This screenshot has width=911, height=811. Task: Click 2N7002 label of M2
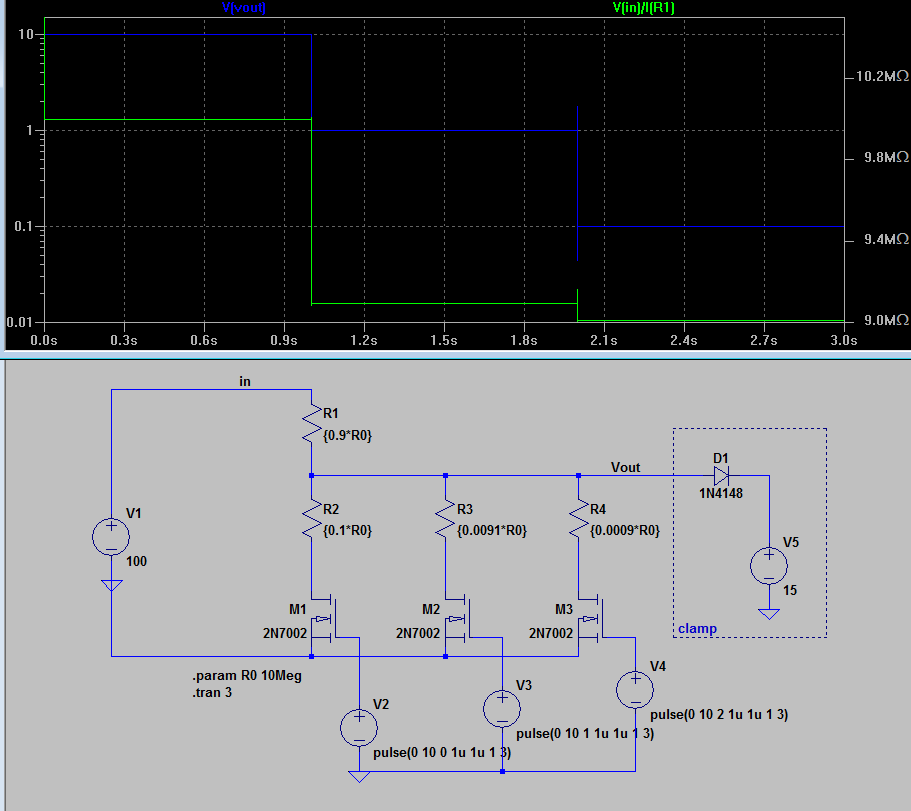[x=418, y=633]
